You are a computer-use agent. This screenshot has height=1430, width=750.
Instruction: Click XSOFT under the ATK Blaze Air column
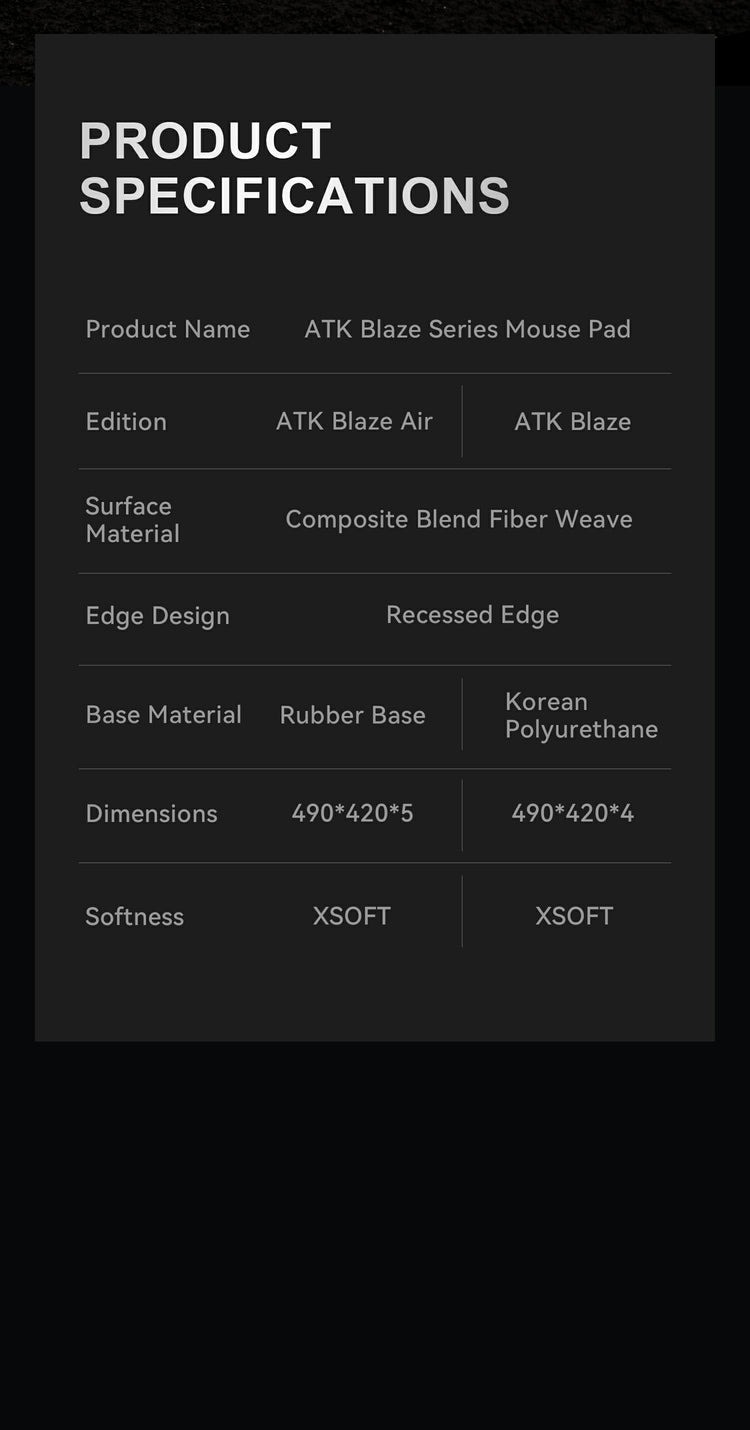point(351,915)
